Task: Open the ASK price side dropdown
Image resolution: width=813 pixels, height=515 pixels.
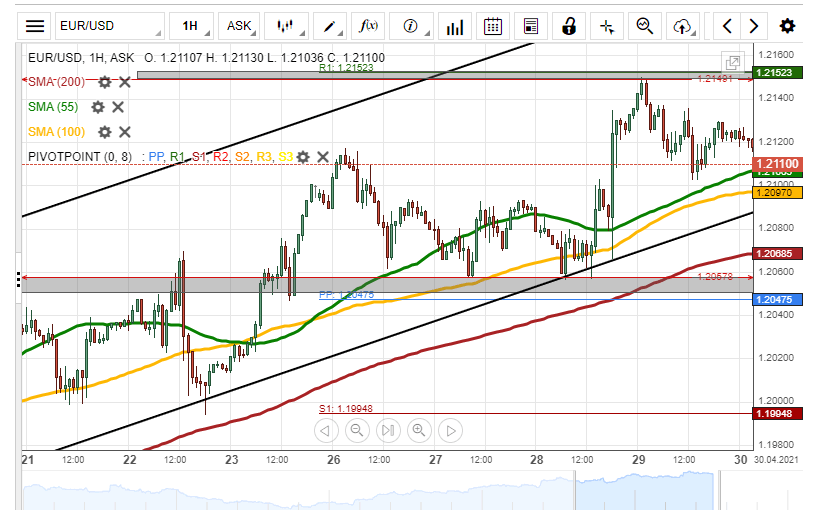Action: pyautogui.click(x=239, y=26)
